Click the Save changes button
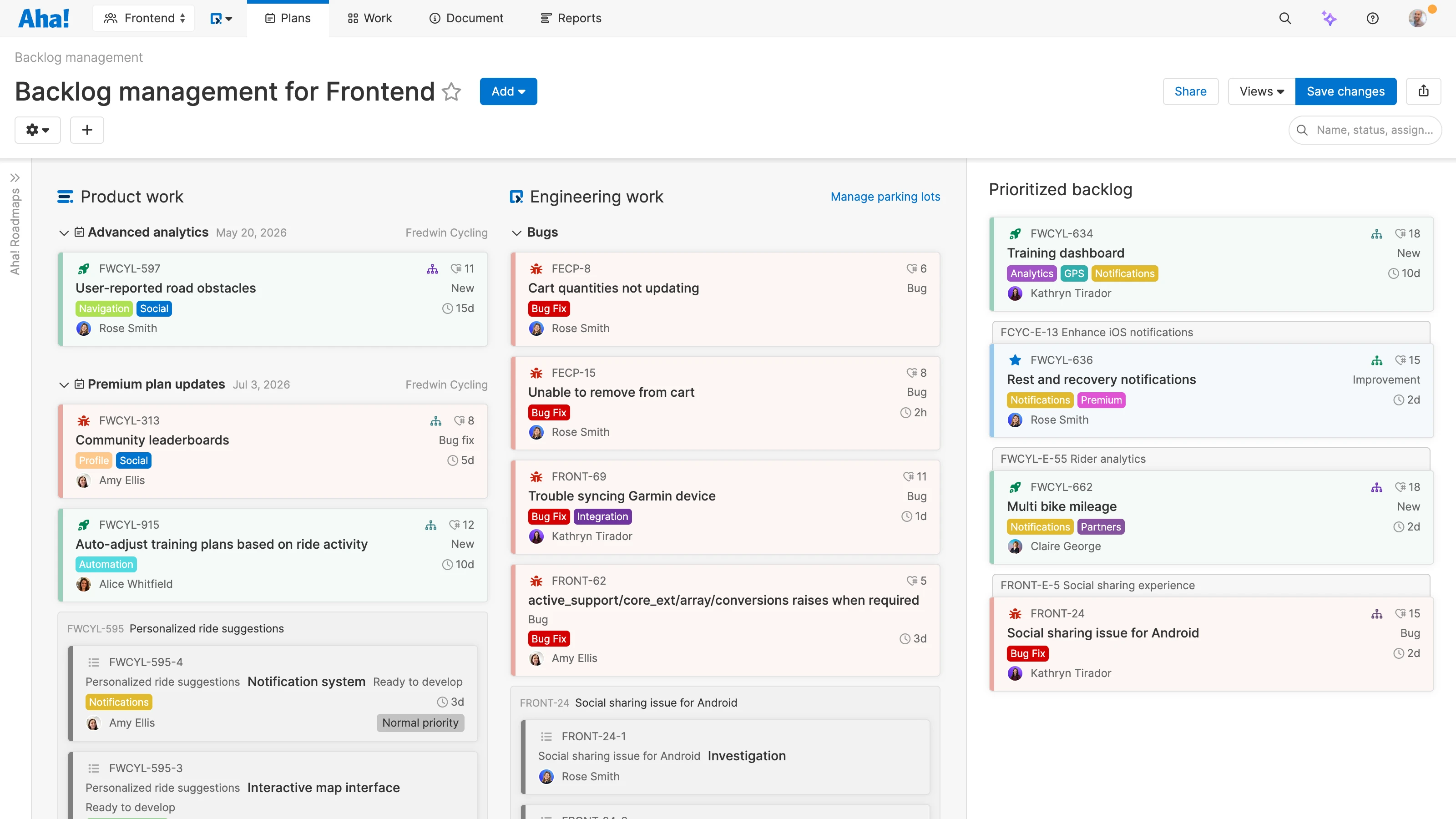This screenshot has width=1456, height=819. 1345,91
